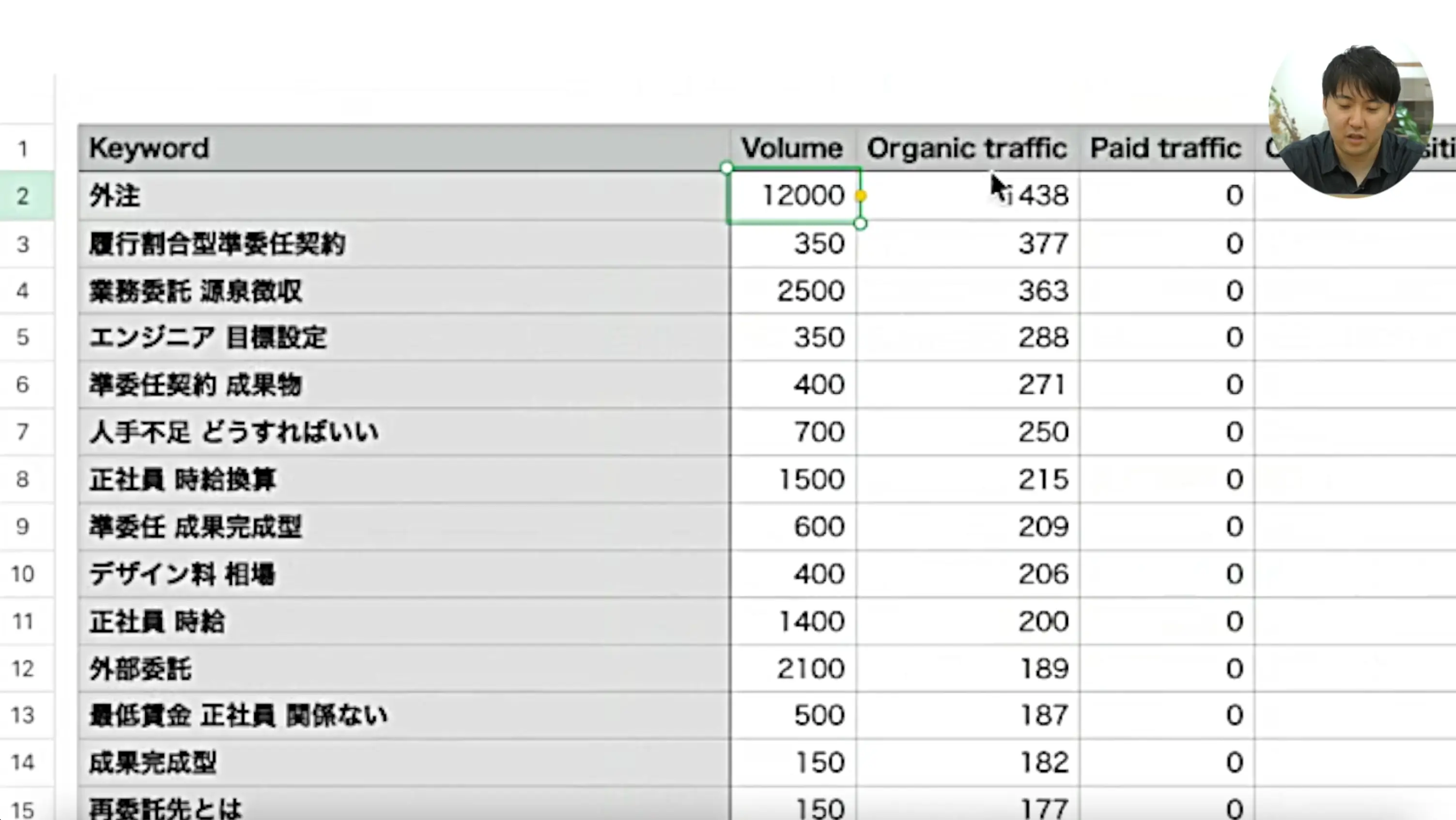Viewport: 1456px width, 820px height.
Task: Select Volume value 1400
Action: 793,621
